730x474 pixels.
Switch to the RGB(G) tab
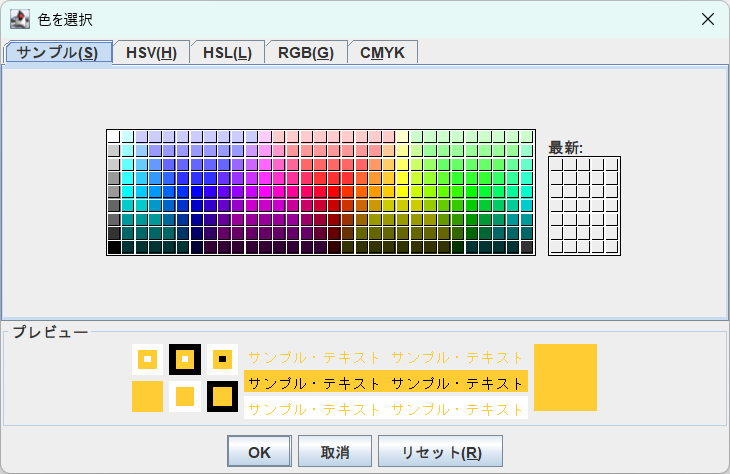coord(306,53)
